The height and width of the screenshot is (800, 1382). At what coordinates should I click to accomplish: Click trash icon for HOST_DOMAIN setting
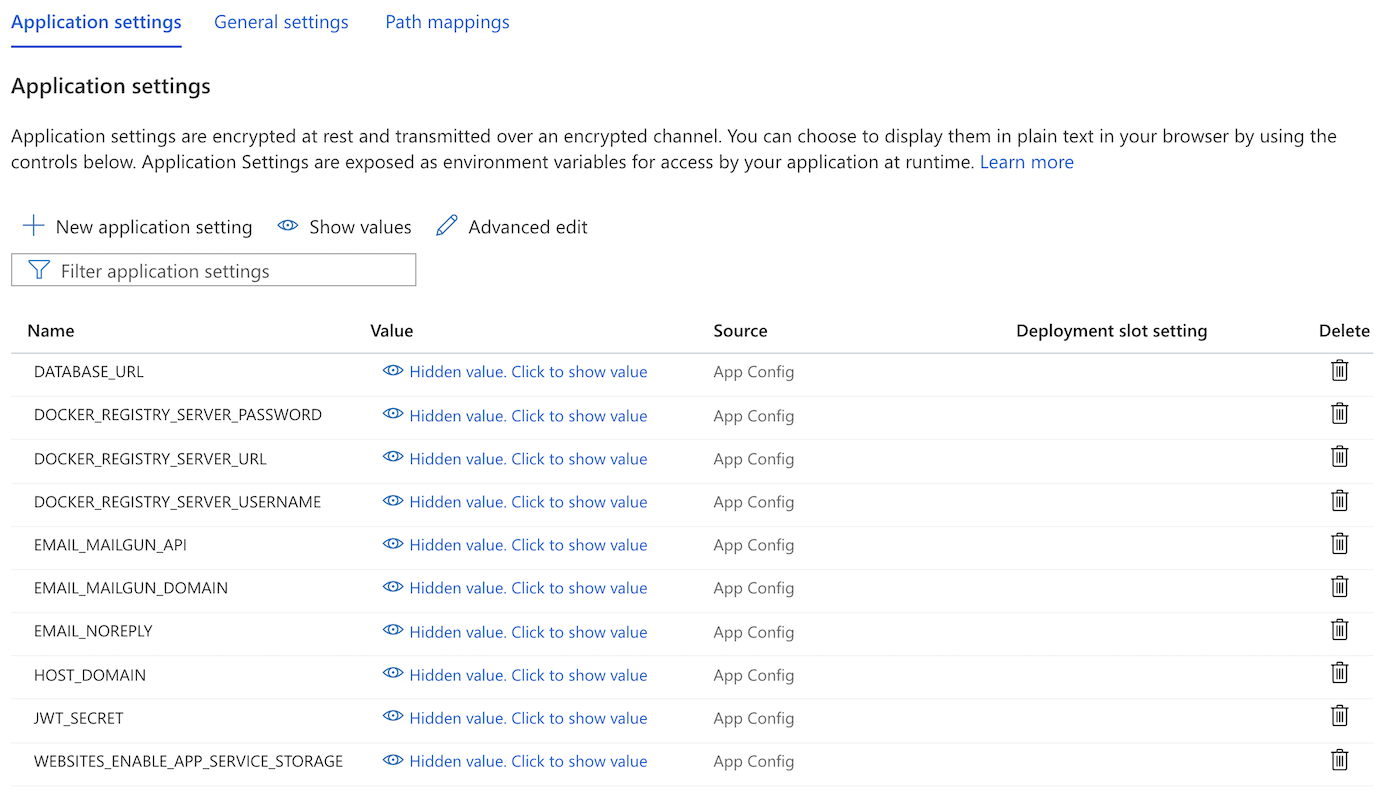point(1339,674)
